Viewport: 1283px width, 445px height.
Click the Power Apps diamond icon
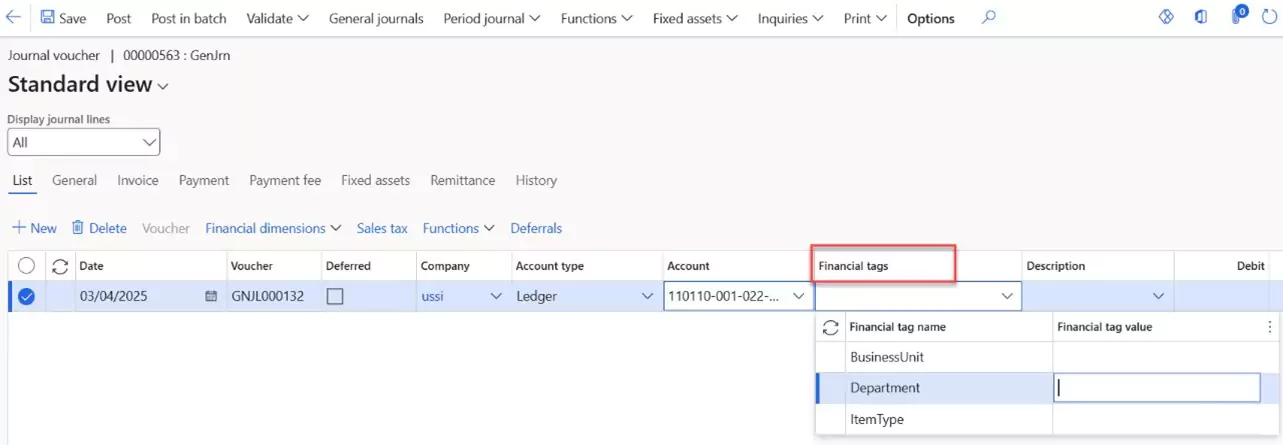pyautogui.click(x=1165, y=17)
